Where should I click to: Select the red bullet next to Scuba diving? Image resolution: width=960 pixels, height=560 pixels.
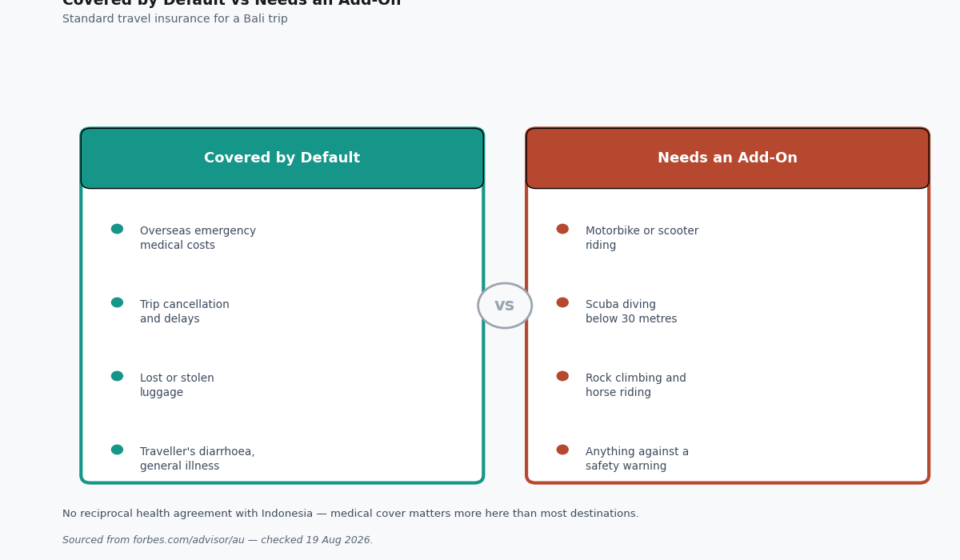(x=563, y=302)
